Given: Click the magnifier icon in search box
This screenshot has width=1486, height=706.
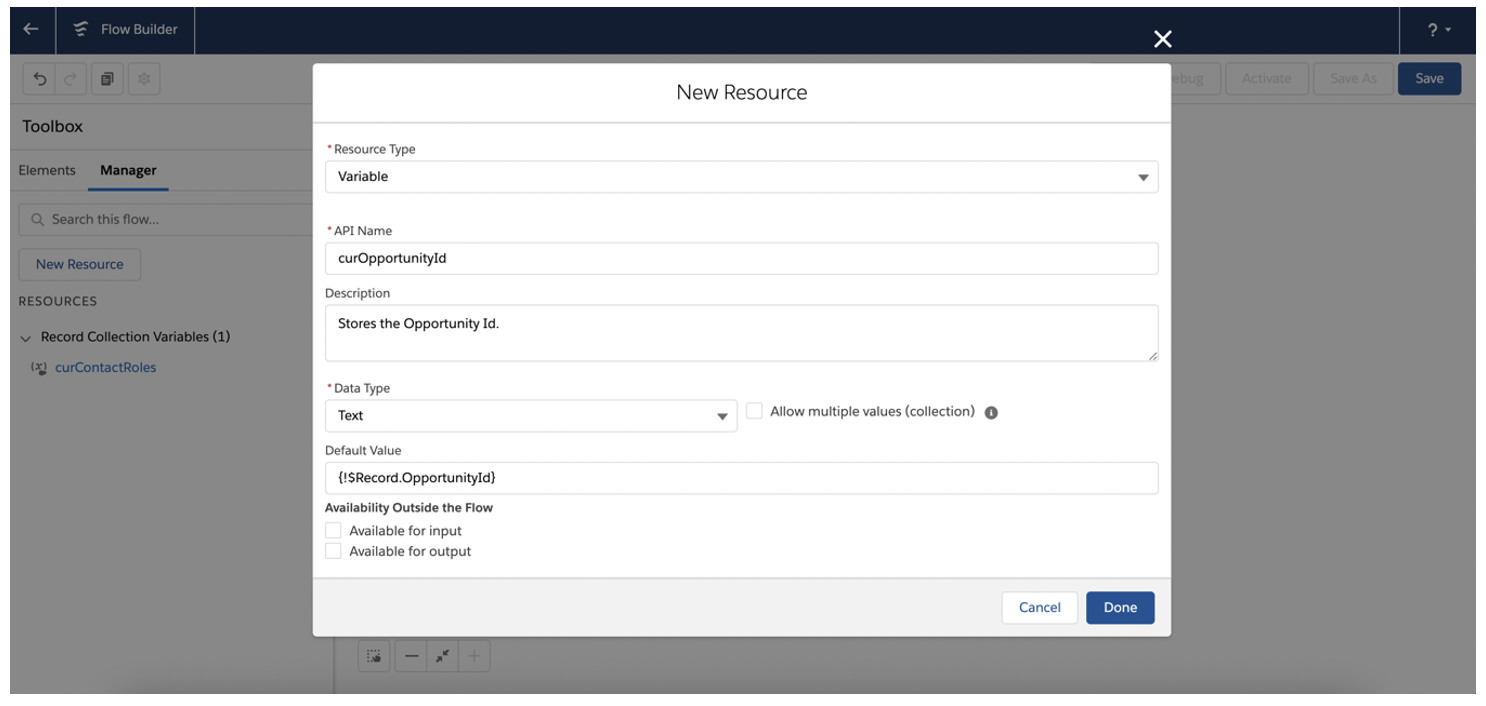Looking at the screenshot, I should 38,219.
